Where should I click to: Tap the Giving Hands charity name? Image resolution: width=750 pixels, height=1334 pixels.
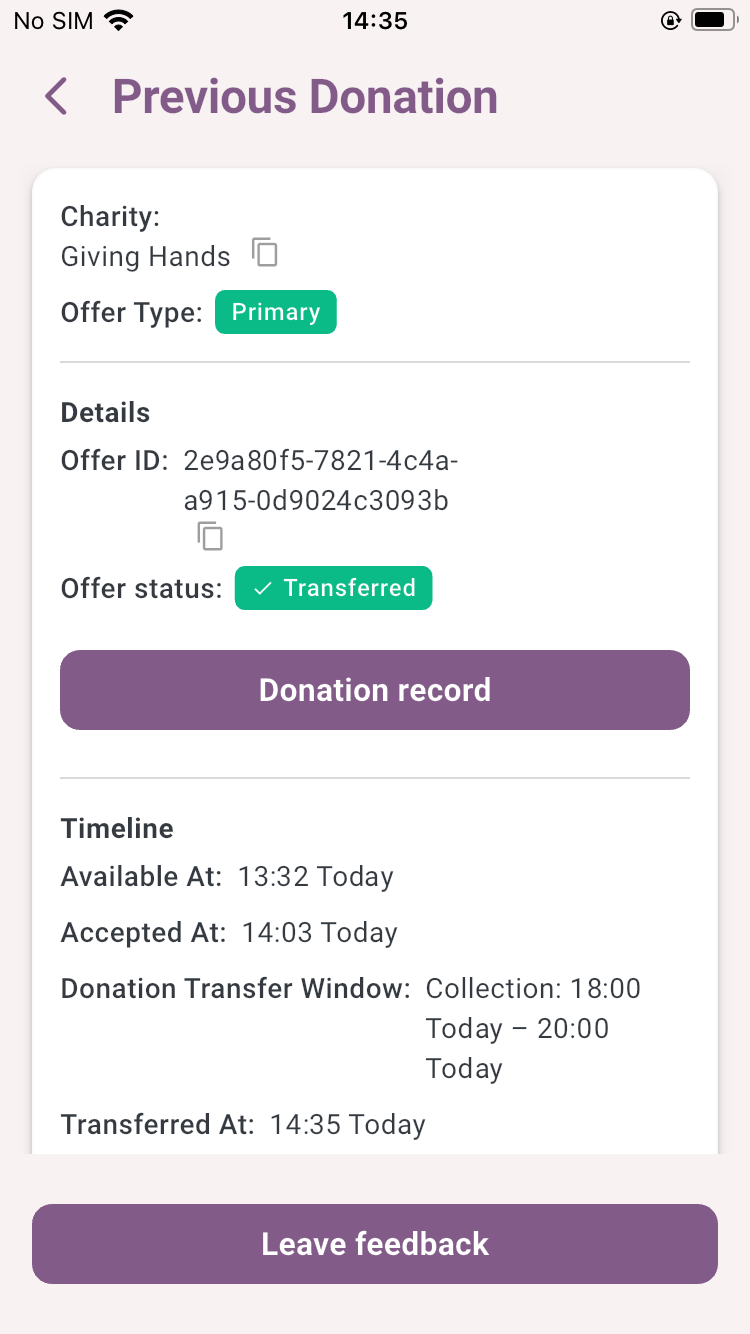(x=146, y=257)
